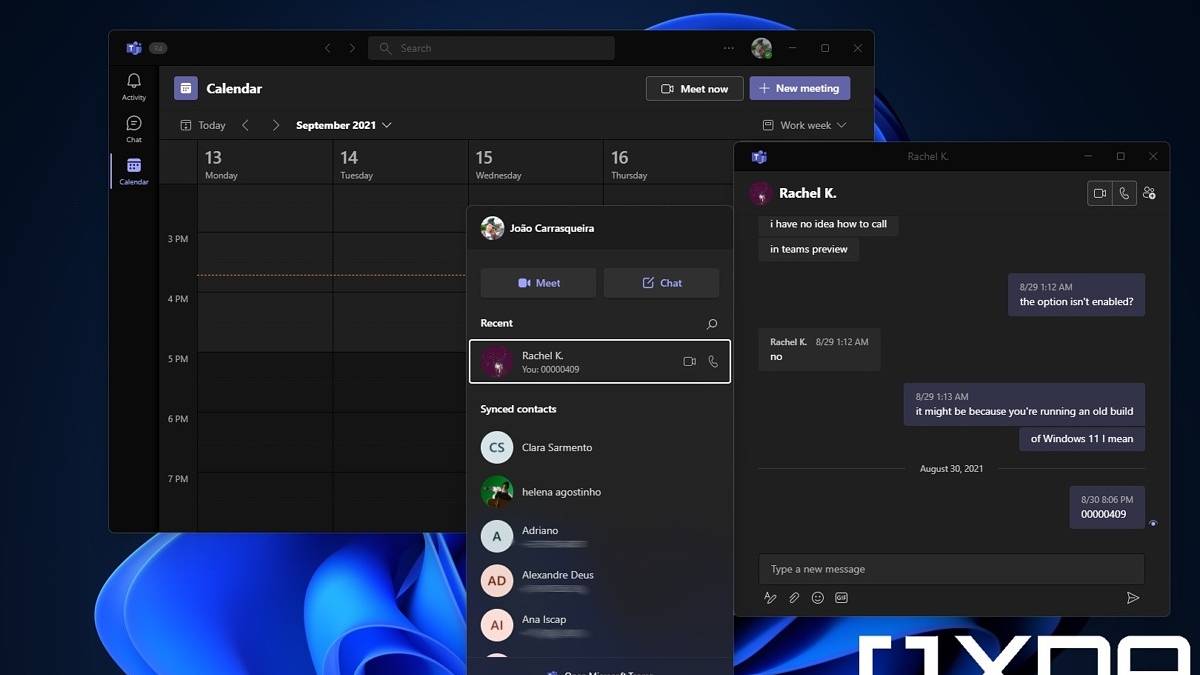Search the Recent contacts with magnifier icon

712,324
